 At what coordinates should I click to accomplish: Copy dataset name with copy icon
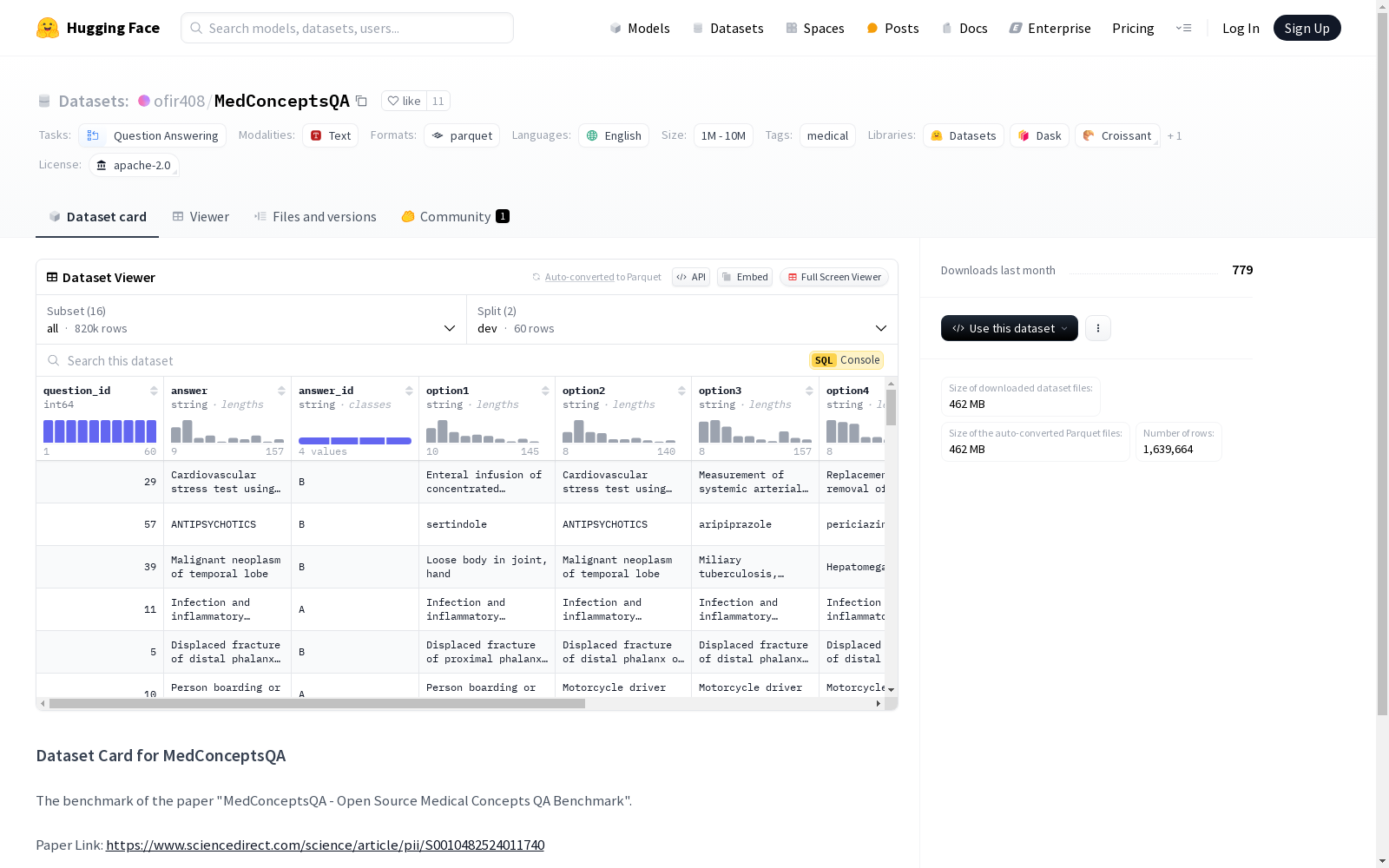point(361,101)
